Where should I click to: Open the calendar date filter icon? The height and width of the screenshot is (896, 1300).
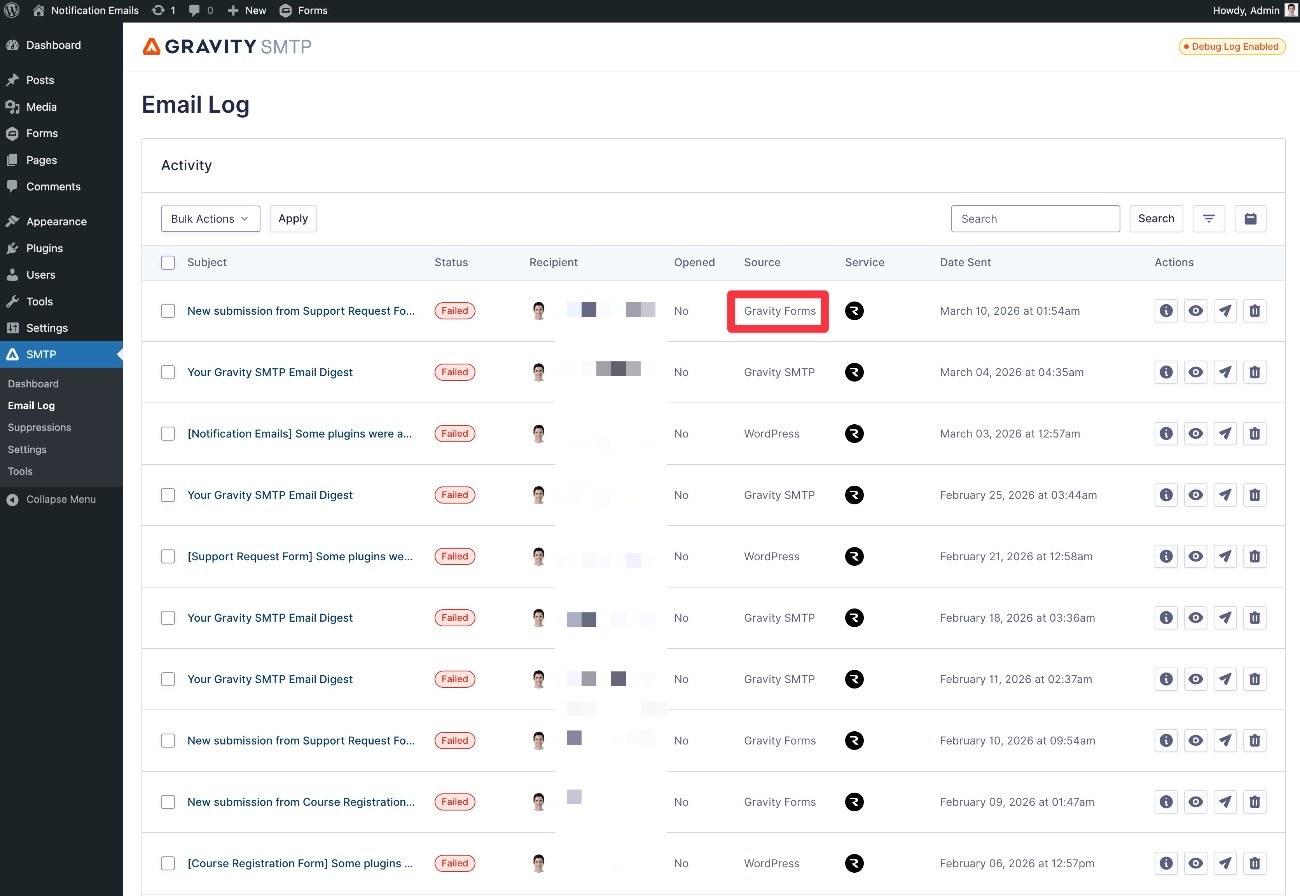coord(1251,219)
